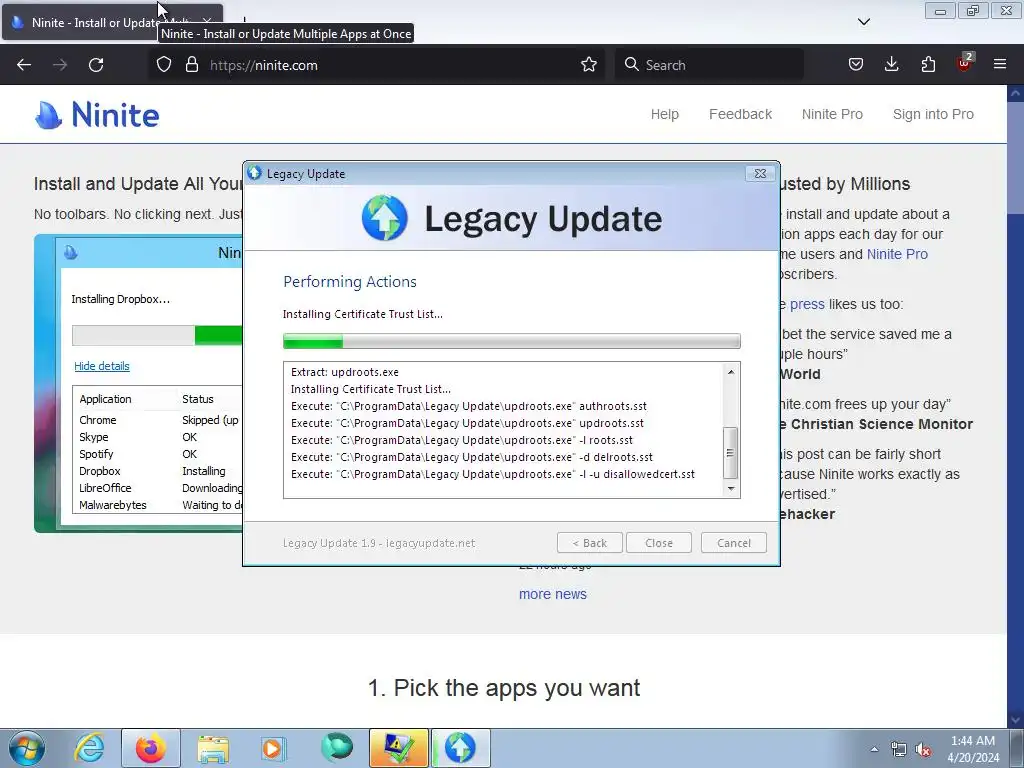
Task: Click the Legacy Update taskbar icon
Action: click(x=460, y=748)
